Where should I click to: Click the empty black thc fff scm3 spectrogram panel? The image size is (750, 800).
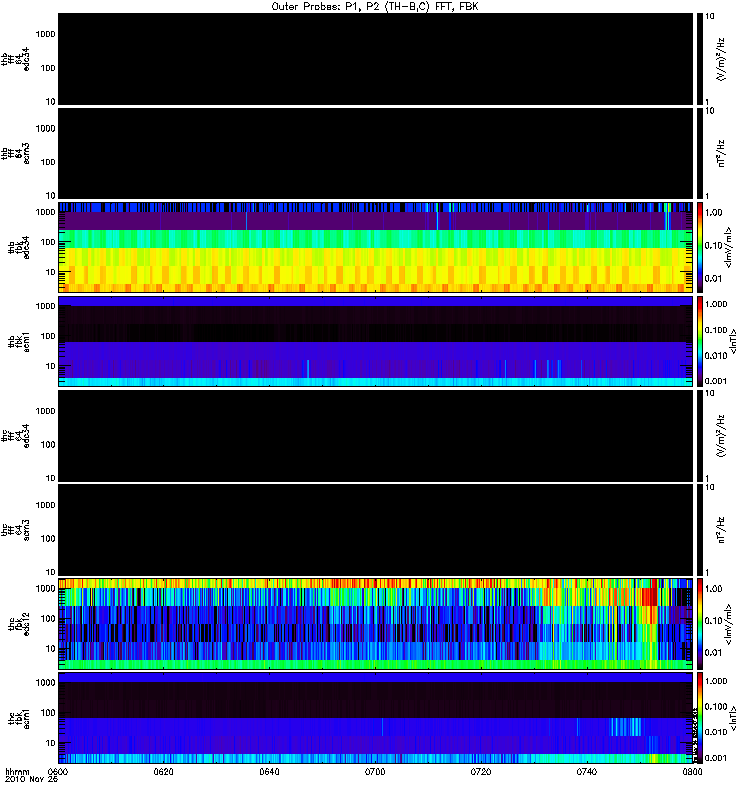pos(375,530)
